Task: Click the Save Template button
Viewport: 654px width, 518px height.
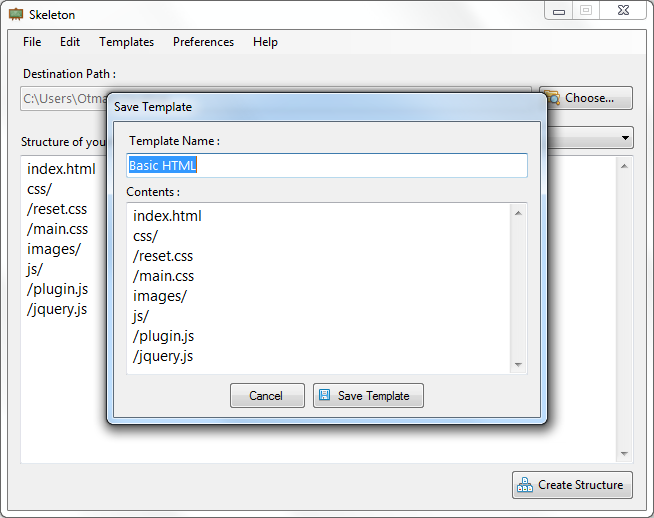Action: click(368, 395)
